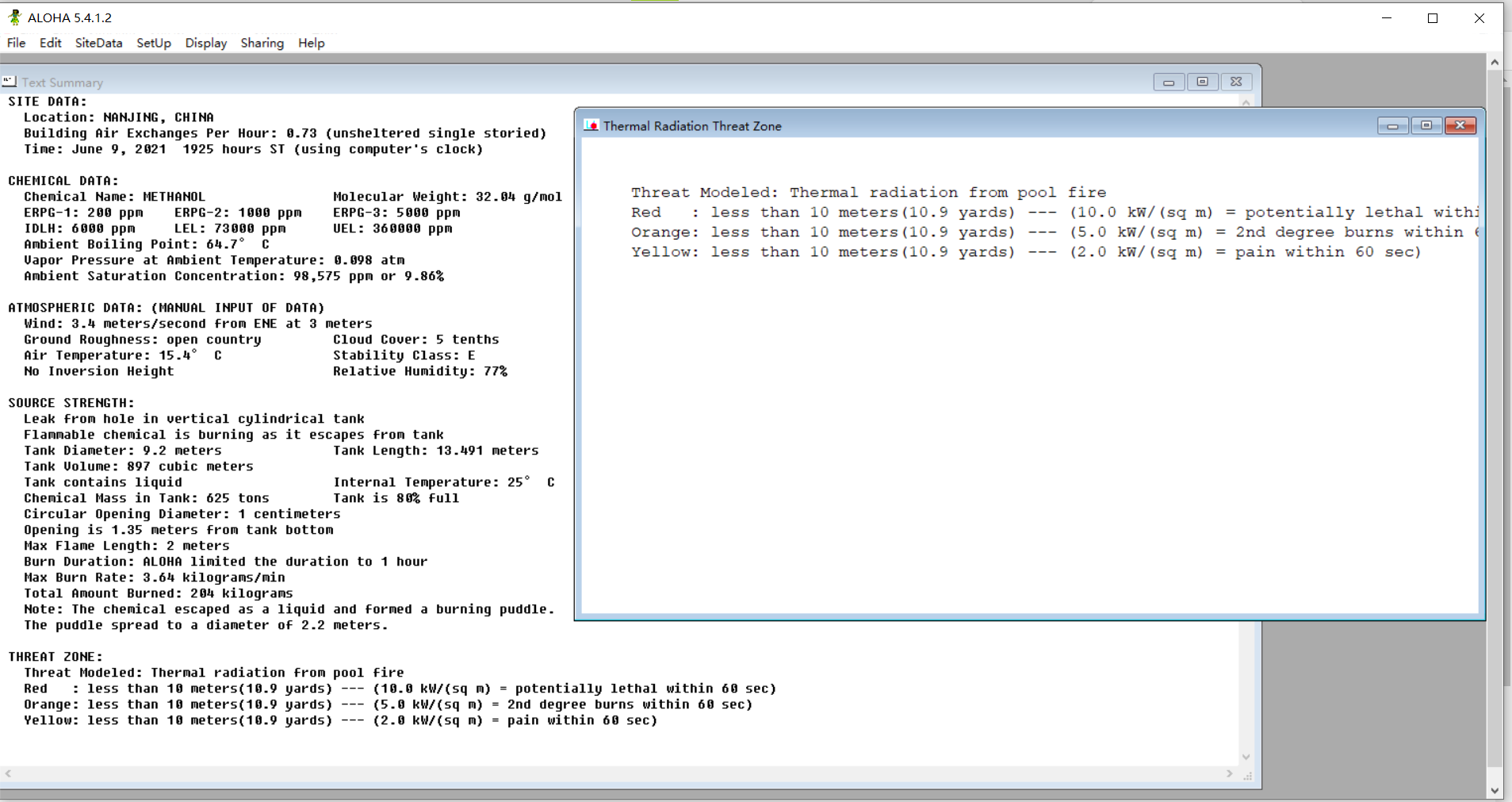Click the wind speed line '3.4 meters/second from ENE'

coord(198,324)
